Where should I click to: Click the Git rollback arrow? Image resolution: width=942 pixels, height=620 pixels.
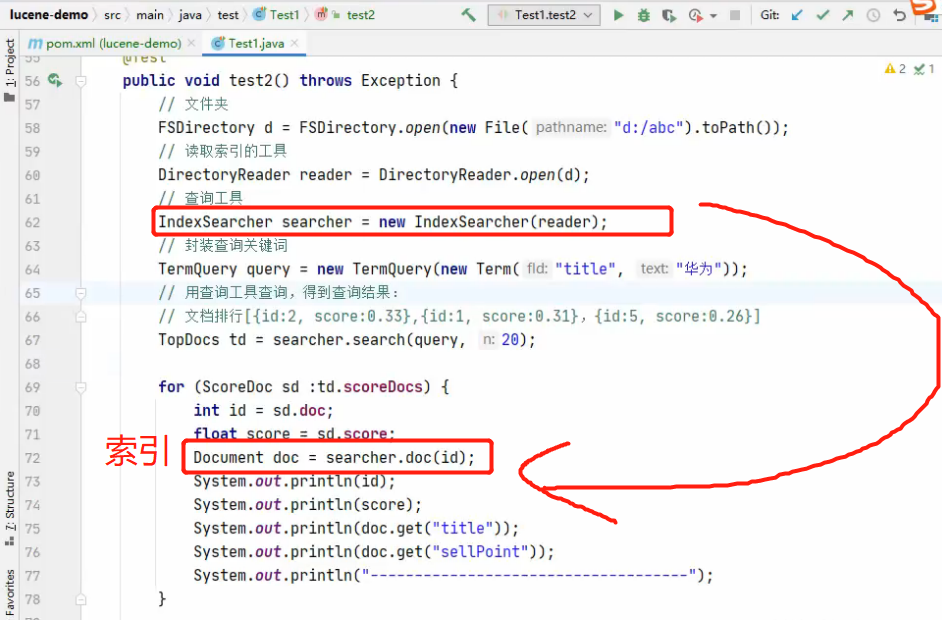(x=899, y=15)
